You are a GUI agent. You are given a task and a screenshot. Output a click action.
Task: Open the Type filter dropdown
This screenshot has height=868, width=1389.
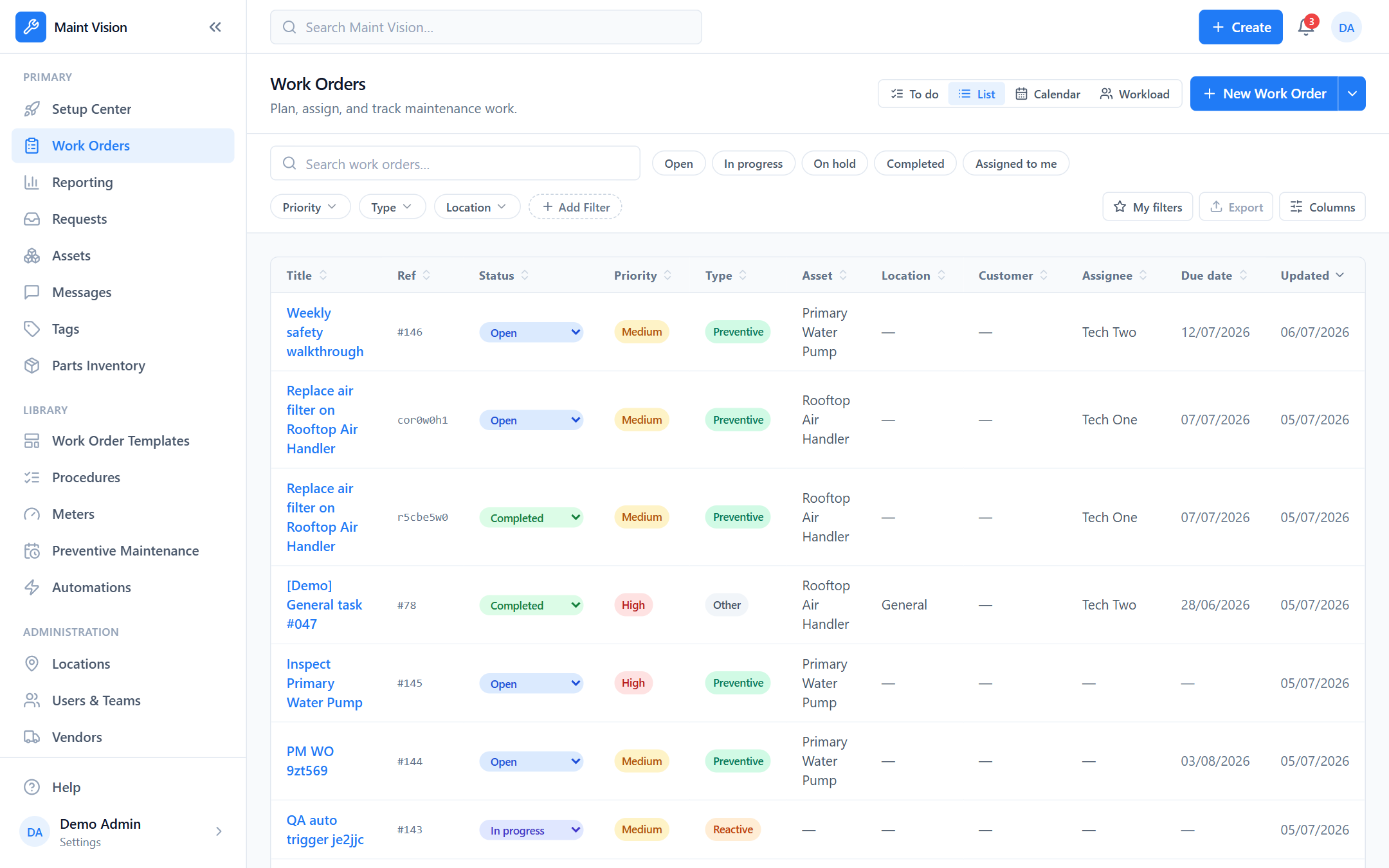pyautogui.click(x=392, y=207)
